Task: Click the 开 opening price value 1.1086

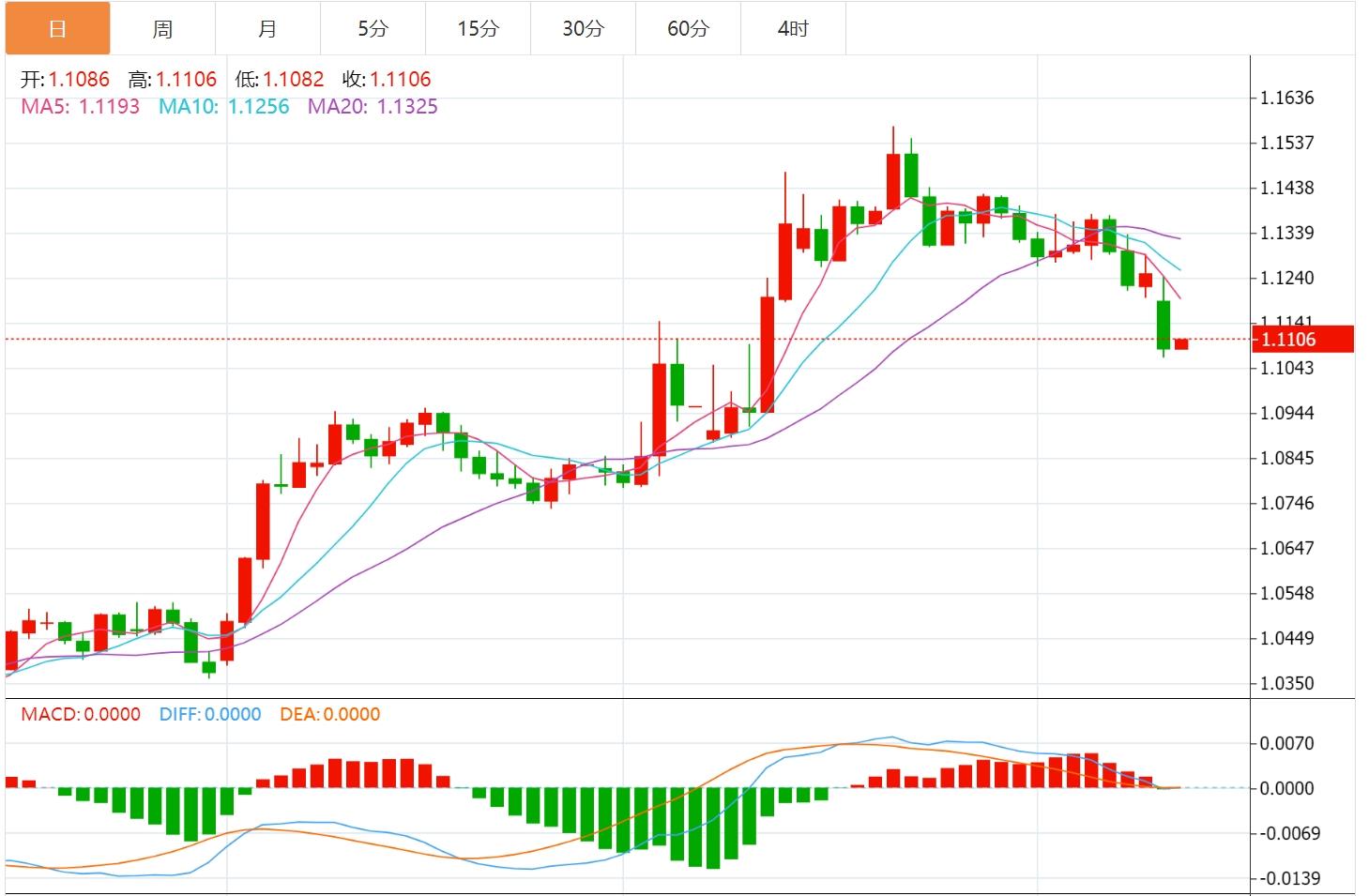Action: [79, 80]
